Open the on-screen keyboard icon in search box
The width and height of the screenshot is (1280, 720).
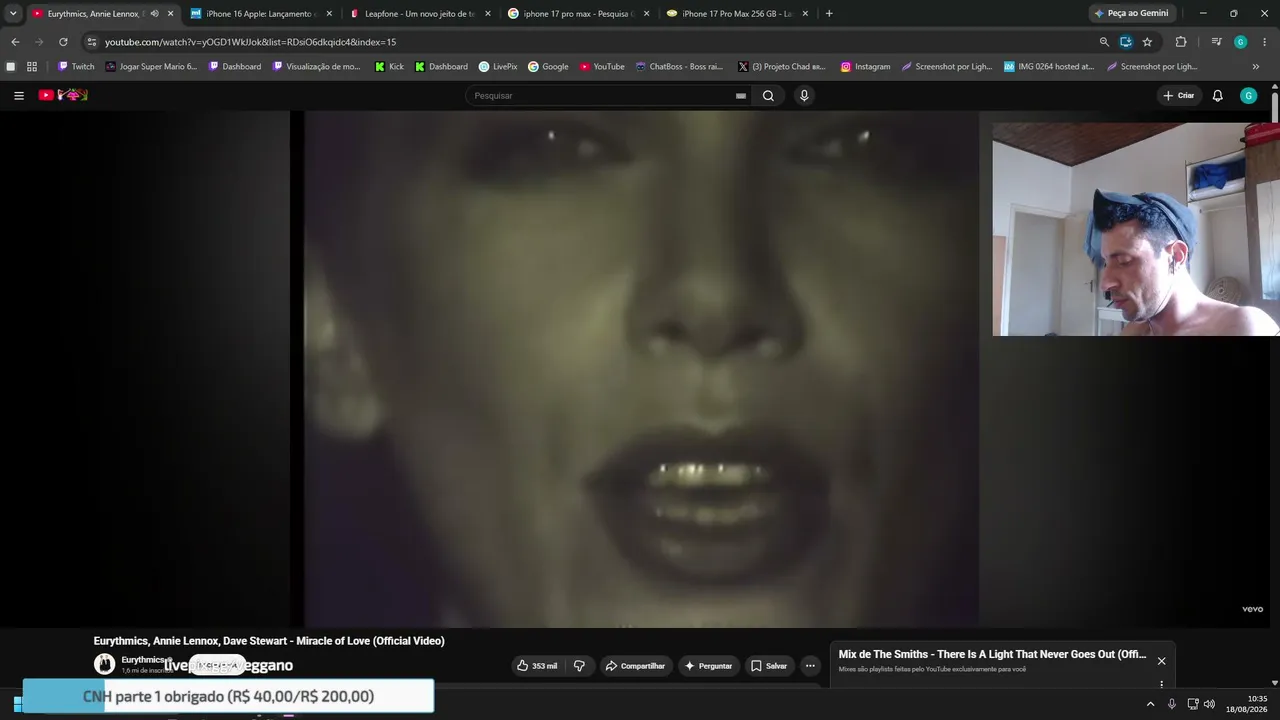point(740,96)
